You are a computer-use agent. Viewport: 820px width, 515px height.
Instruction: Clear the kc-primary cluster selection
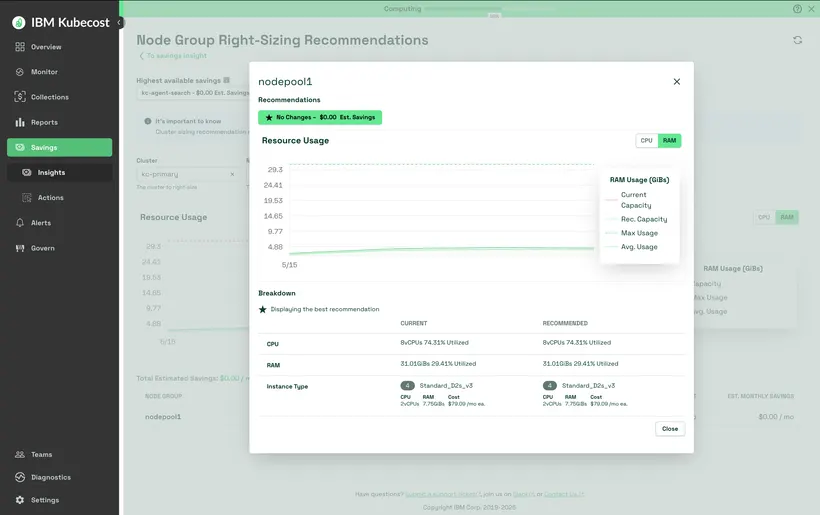point(232,174)
